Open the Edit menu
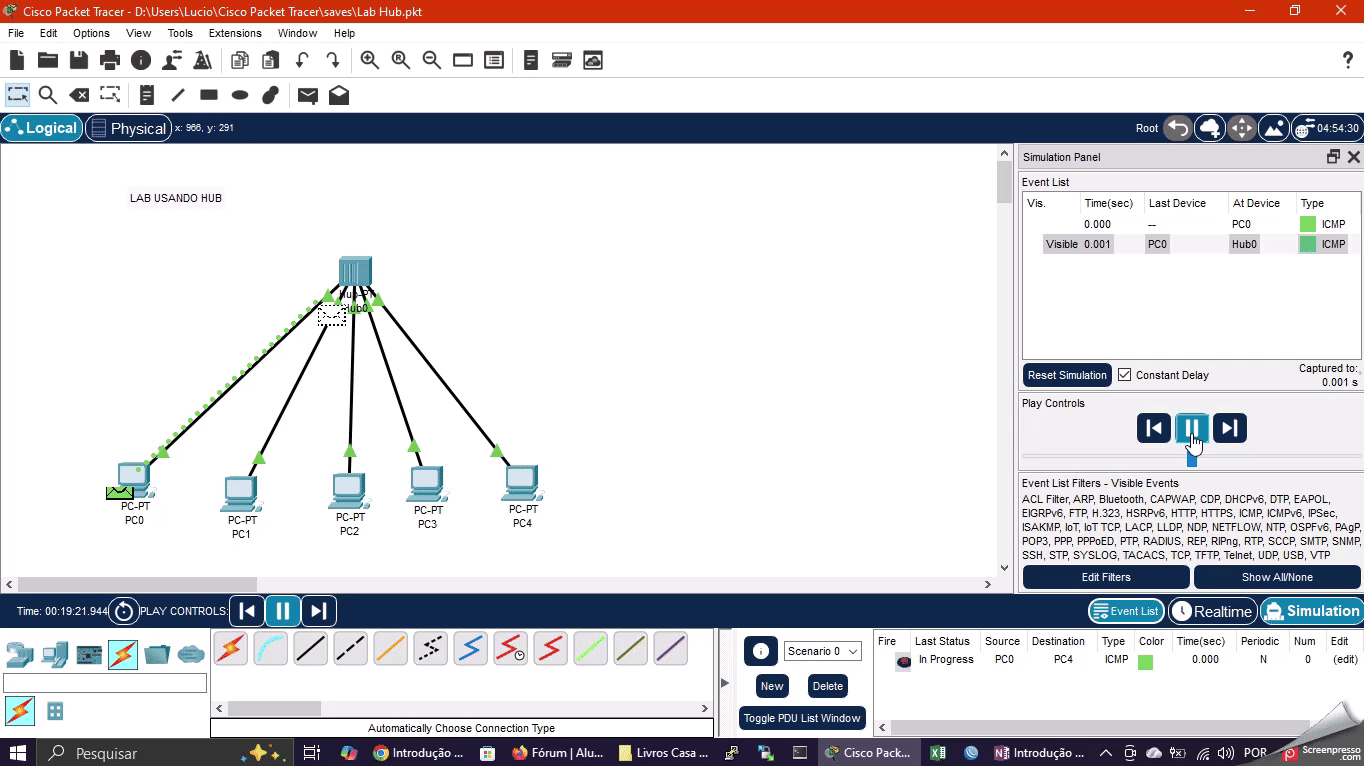 coord(48,33)
